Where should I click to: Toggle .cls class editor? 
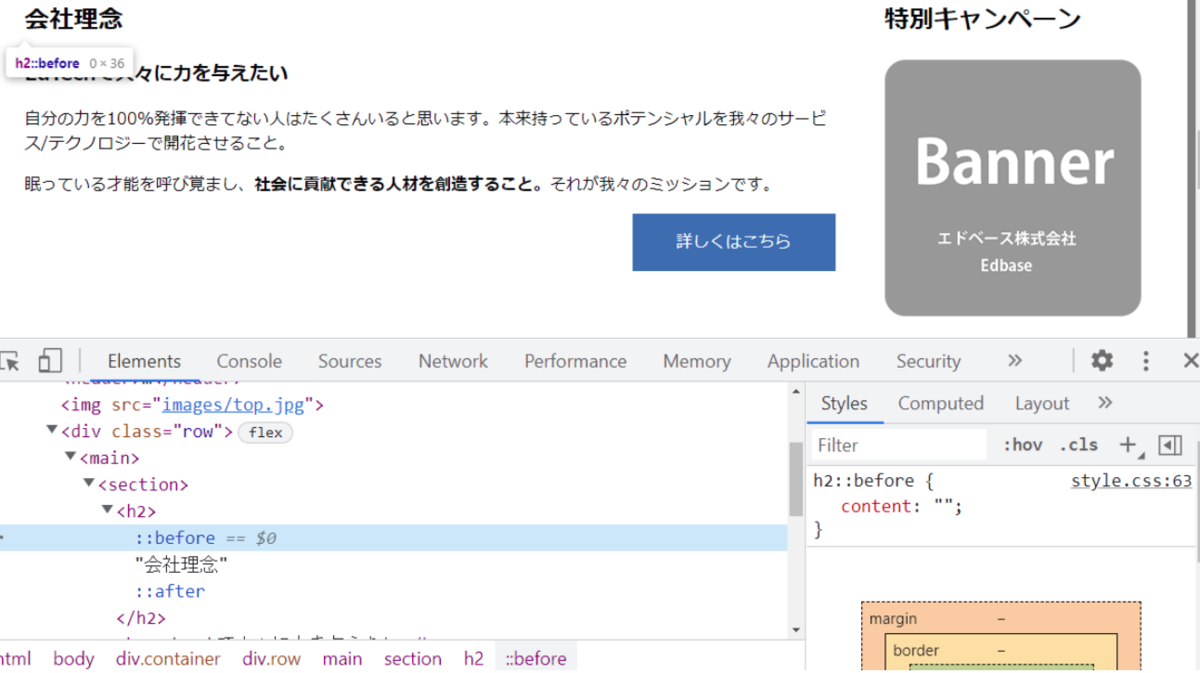pyautogui.click(x=1079, y=445)
